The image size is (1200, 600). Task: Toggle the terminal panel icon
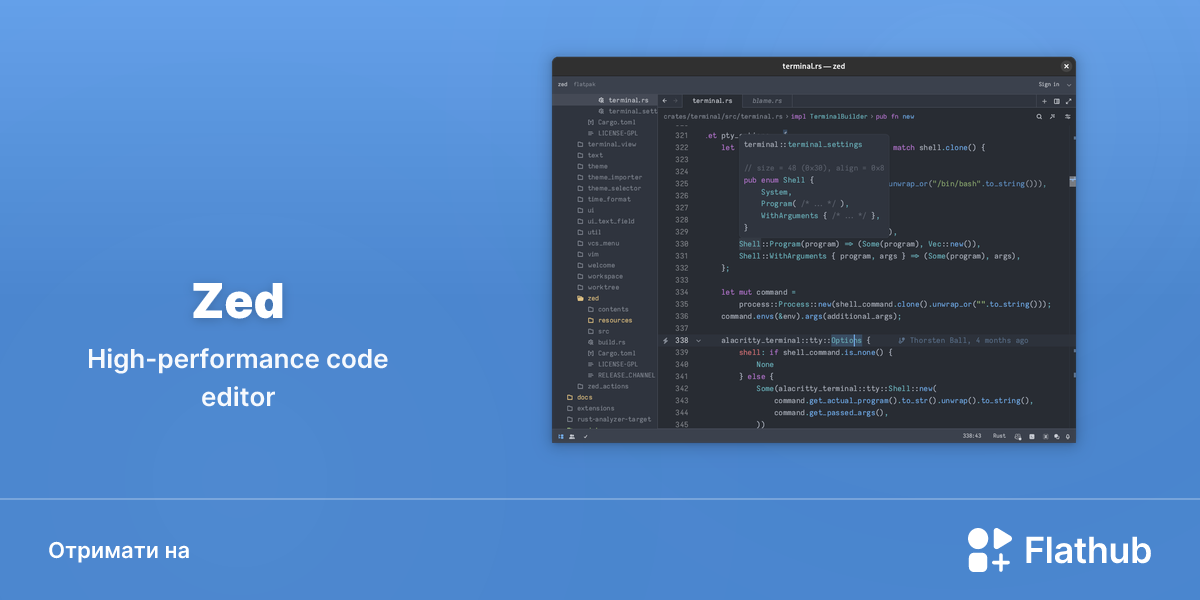[x=1031, y=436]
